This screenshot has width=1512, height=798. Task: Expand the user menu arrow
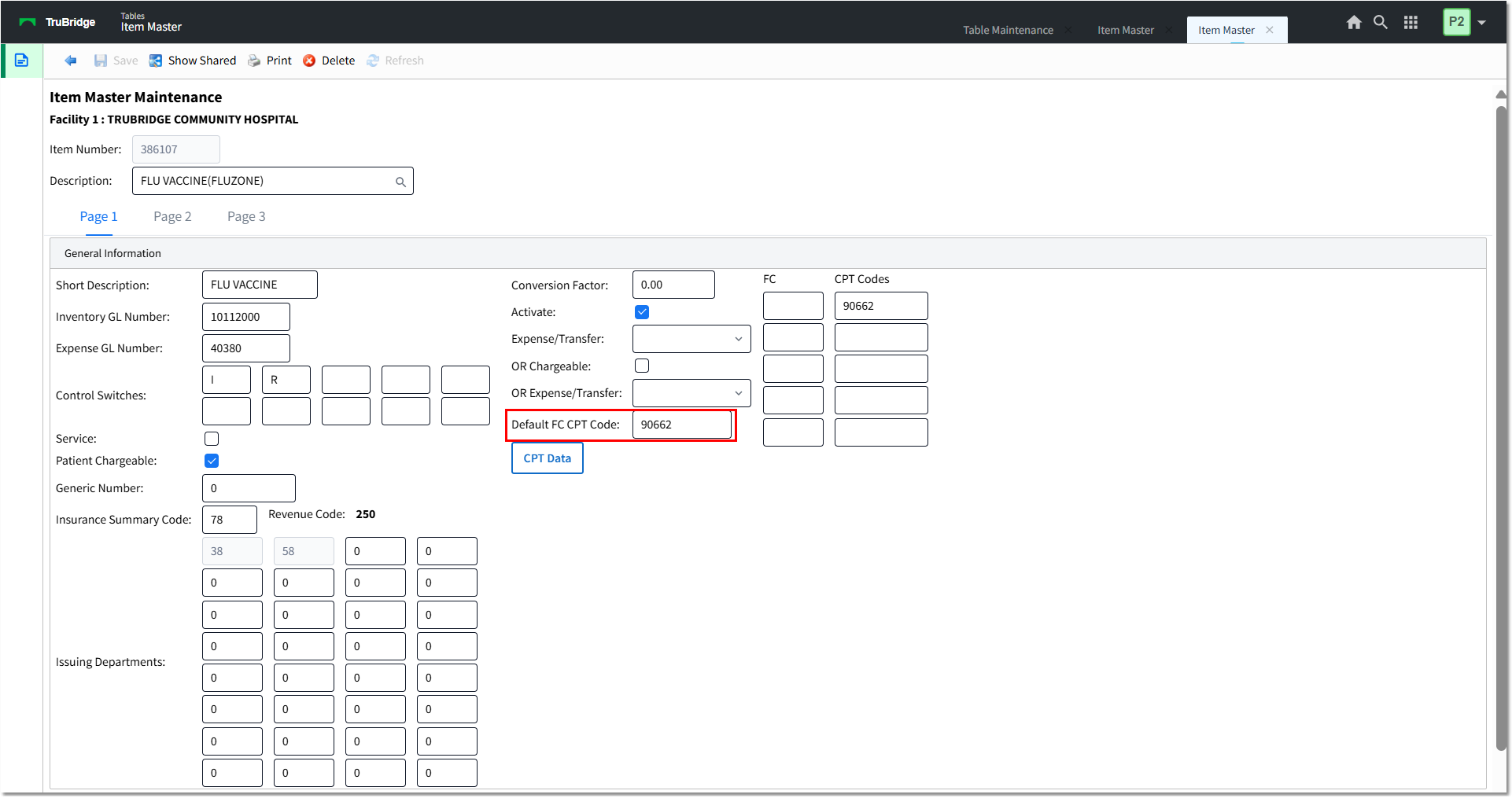coord(1482,22)
